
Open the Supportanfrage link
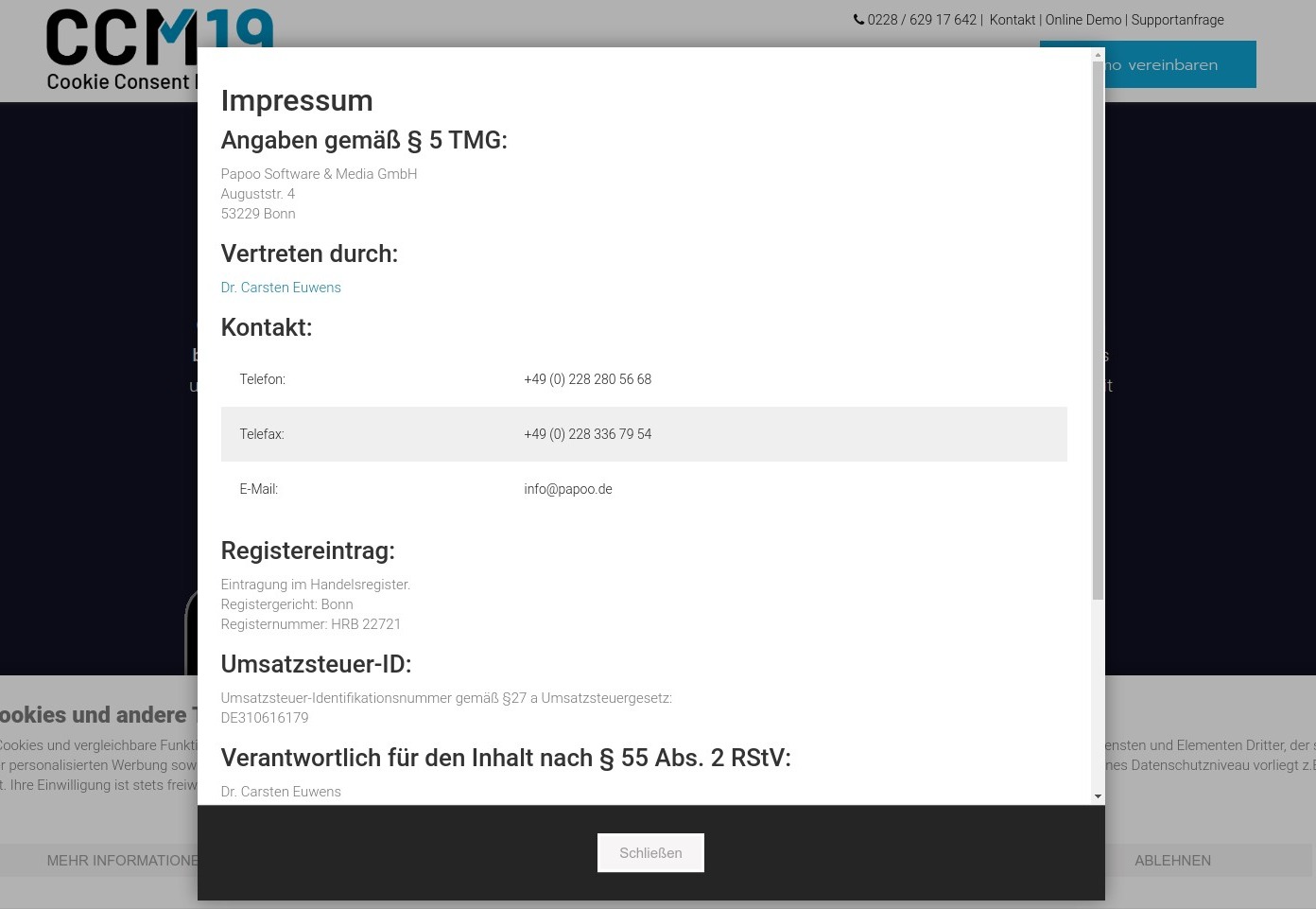(x=1177, y=20)
